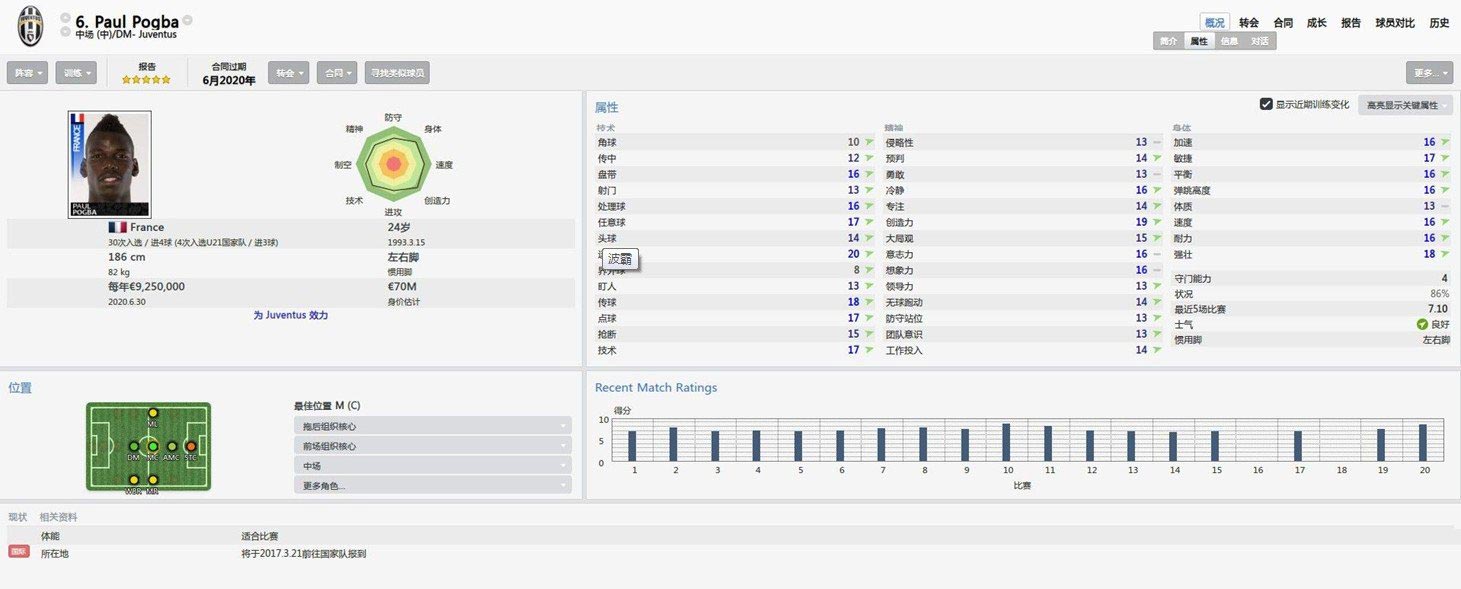The height and width of the screenshot is (589, 1461).
Task: Open the 成长 tab
Action: pos(1317,23)
